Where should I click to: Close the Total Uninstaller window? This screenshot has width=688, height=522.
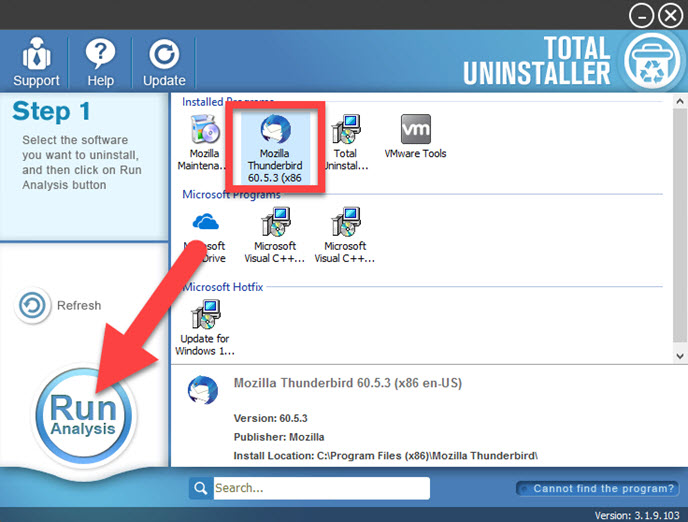(x=670, y=16)
